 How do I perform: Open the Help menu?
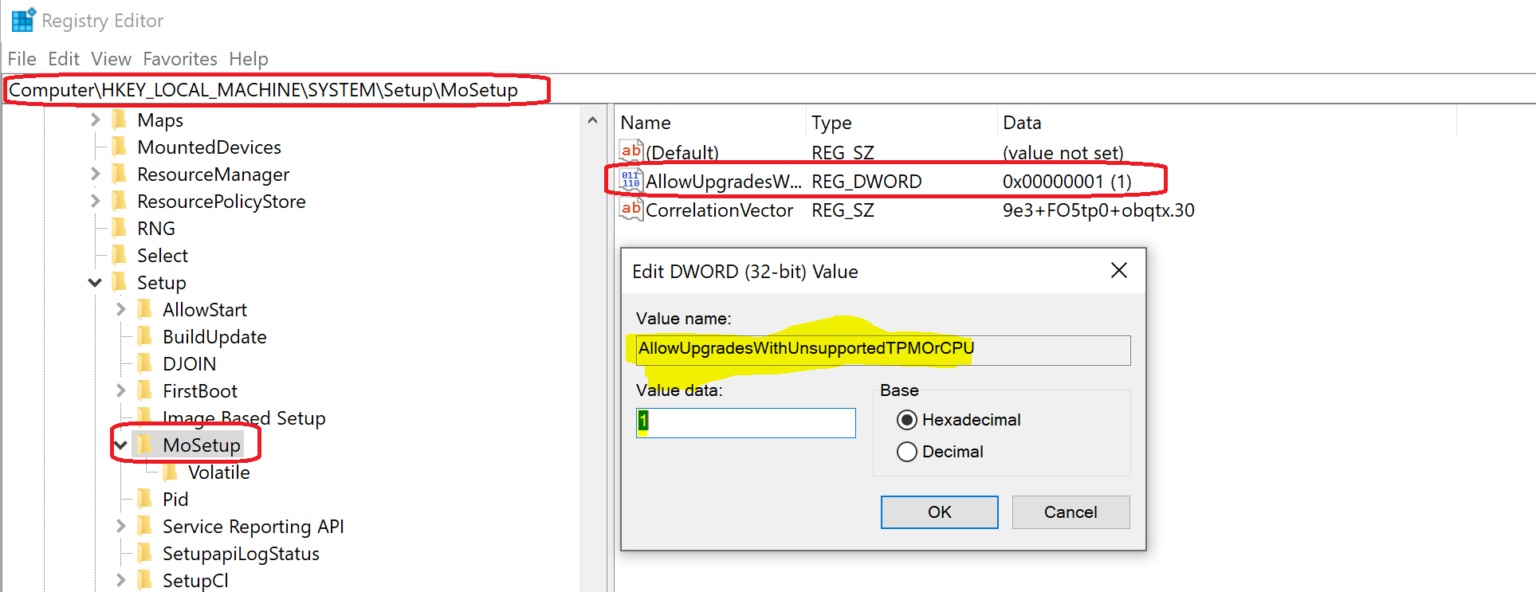coord(249,59)
